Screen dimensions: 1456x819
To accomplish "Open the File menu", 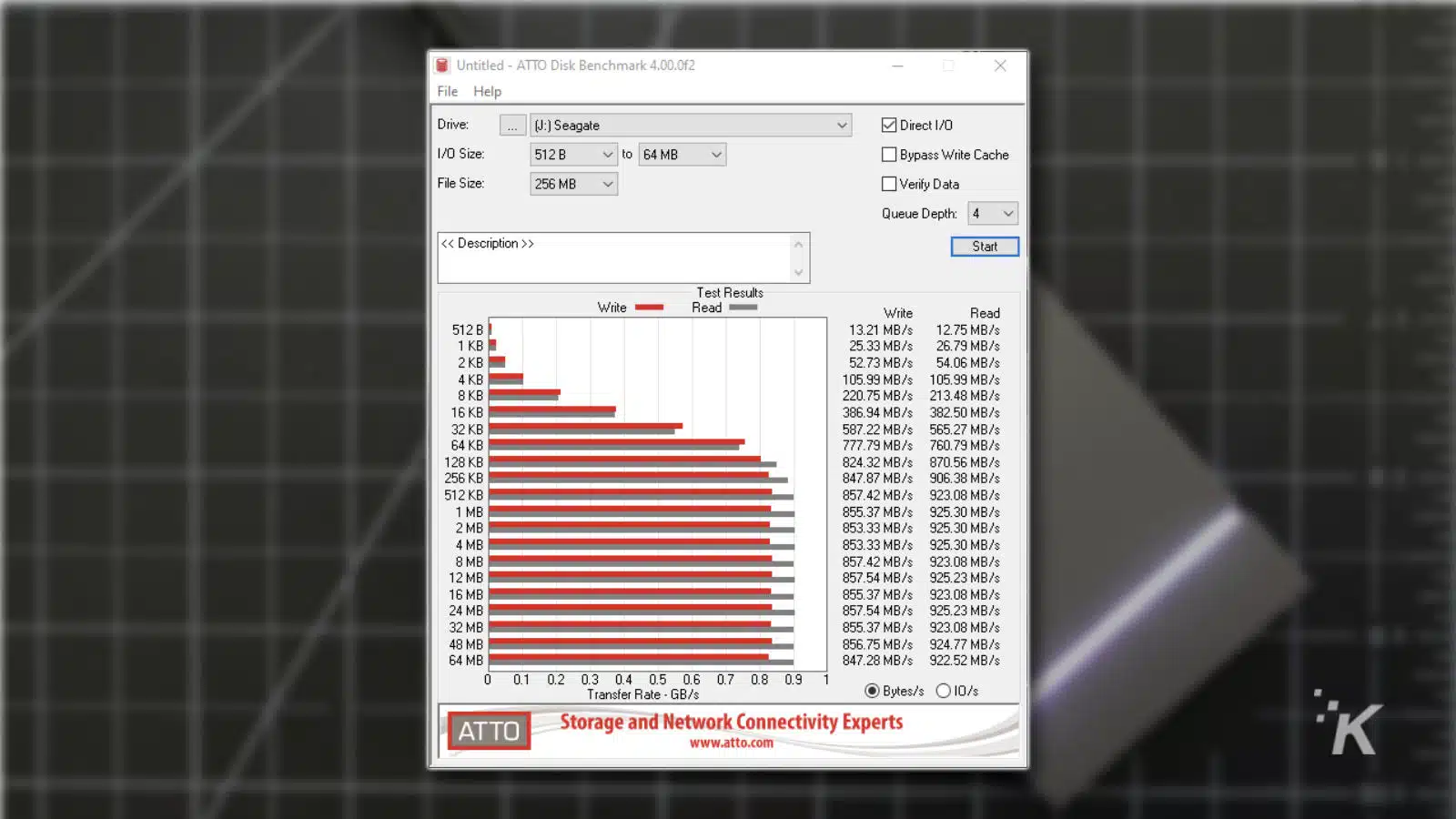I will (x=447, y=91).
